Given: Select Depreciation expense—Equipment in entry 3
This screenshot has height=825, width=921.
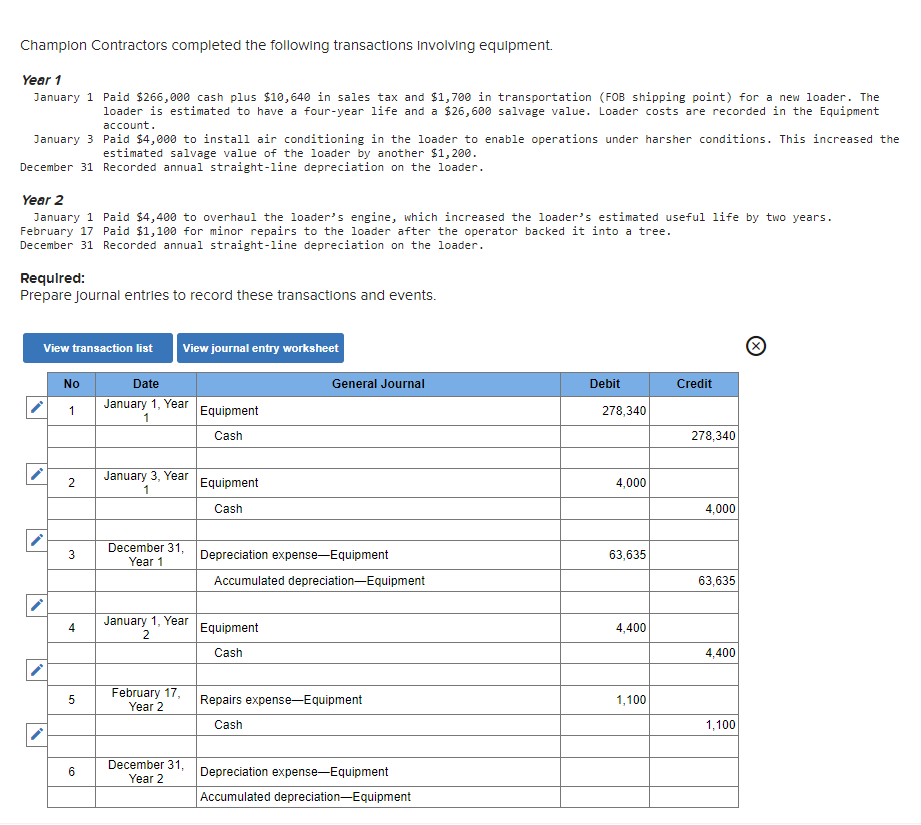Looking at the screenshot, I should coord(378,555).
